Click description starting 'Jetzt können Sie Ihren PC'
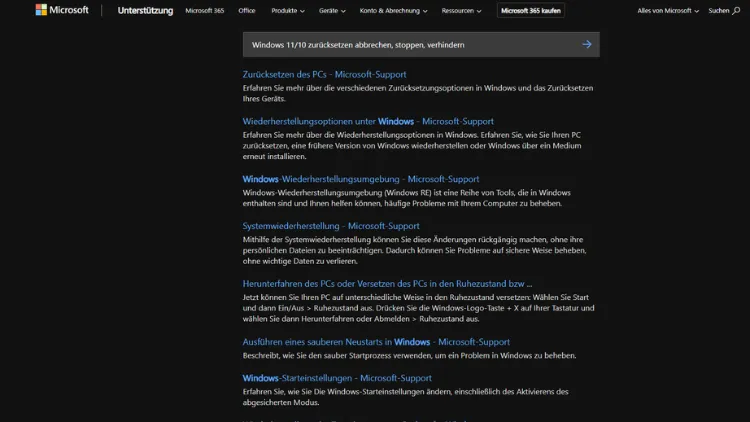 pyautogui.click(x=419, y=308)
